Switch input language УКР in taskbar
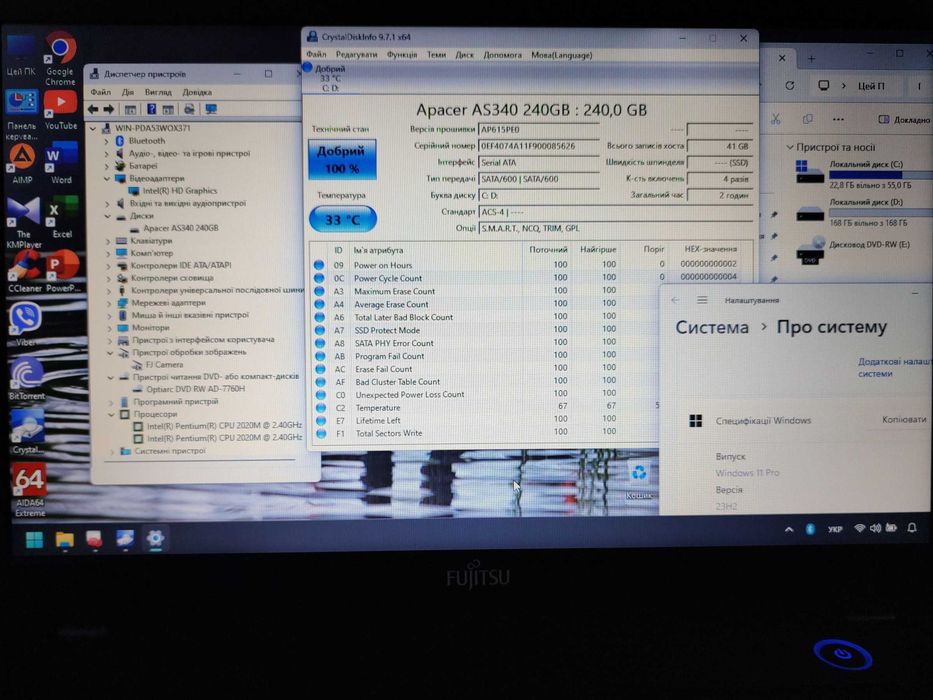Screen dimensions: 933x700 [834, 529]
